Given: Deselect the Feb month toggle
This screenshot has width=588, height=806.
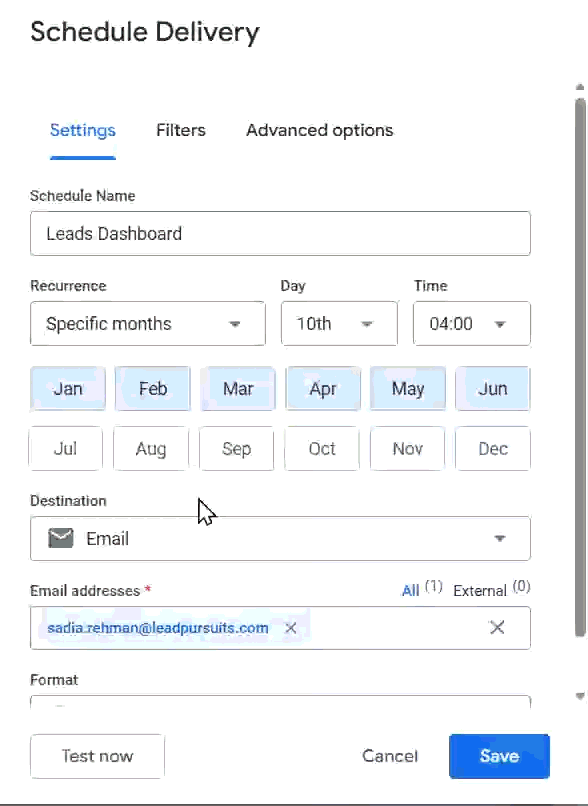Looking at the screenshot, I should pos(153,389).
